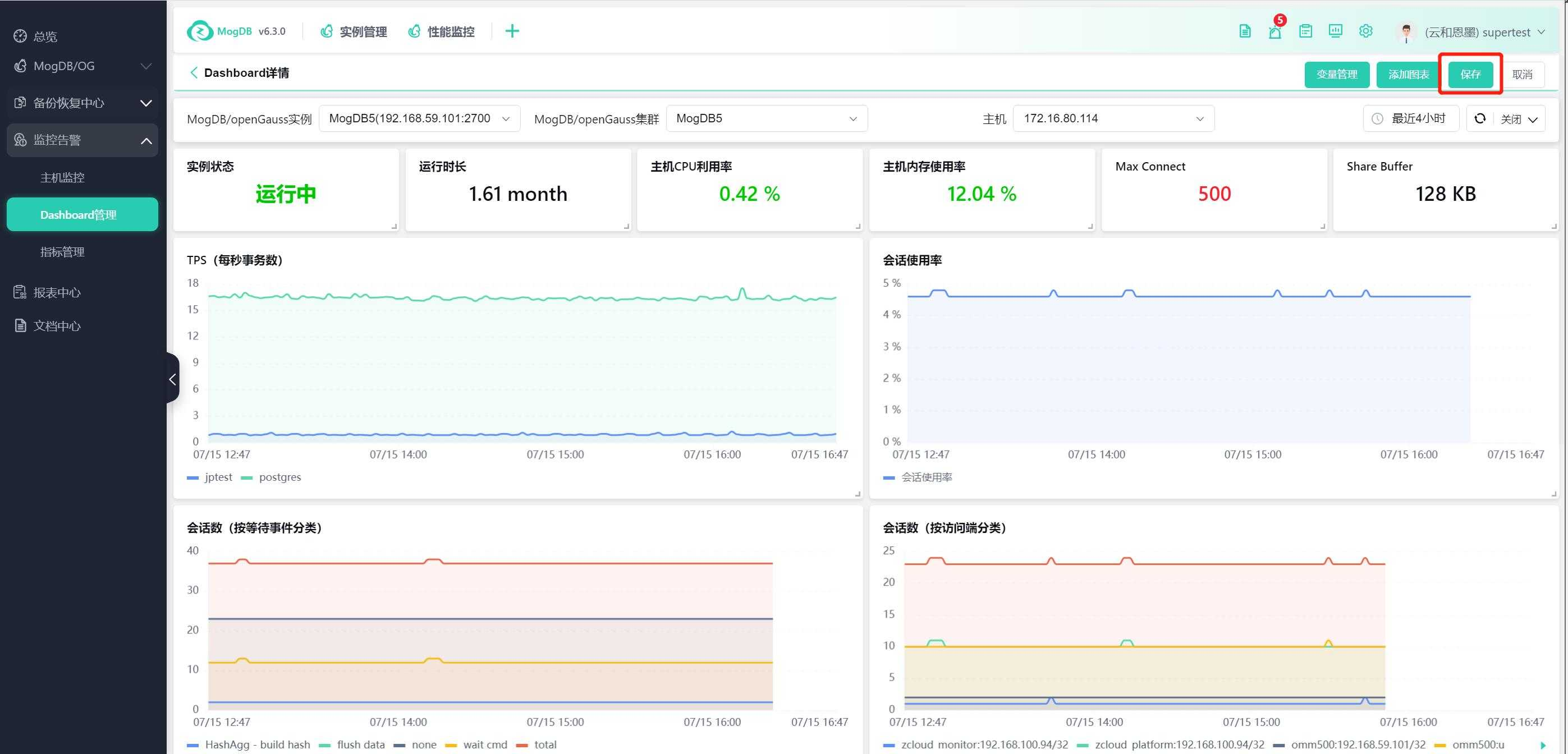This screenshot has height=754, width=1568.
Task: Click 添加图表 button
Action: [1409, 74]
